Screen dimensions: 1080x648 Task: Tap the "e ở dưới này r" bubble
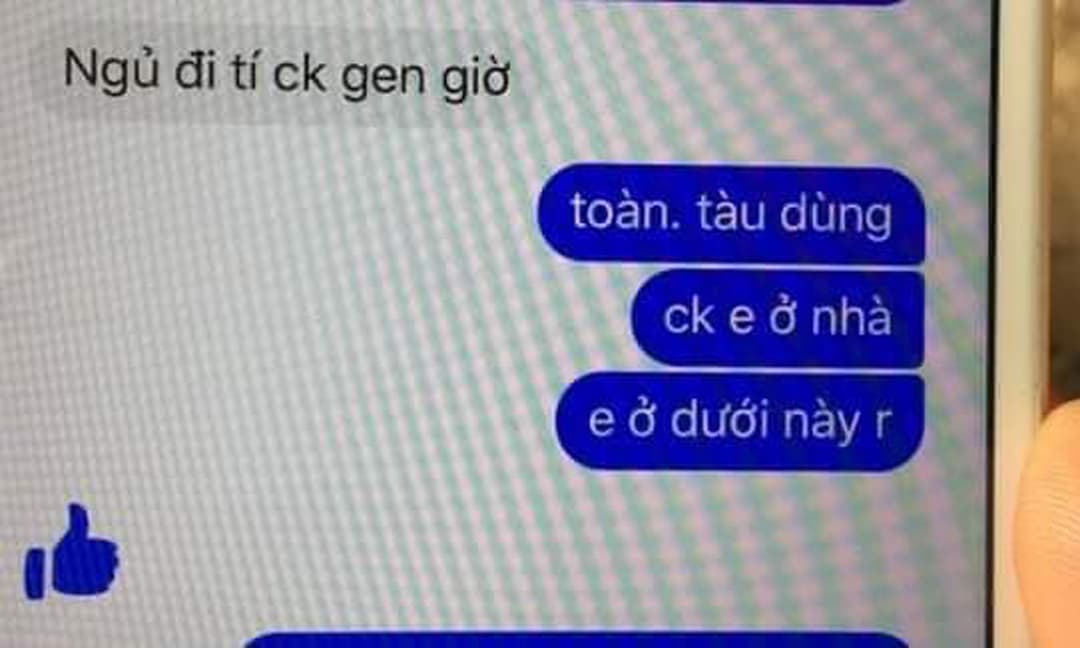tap(740, 421)
